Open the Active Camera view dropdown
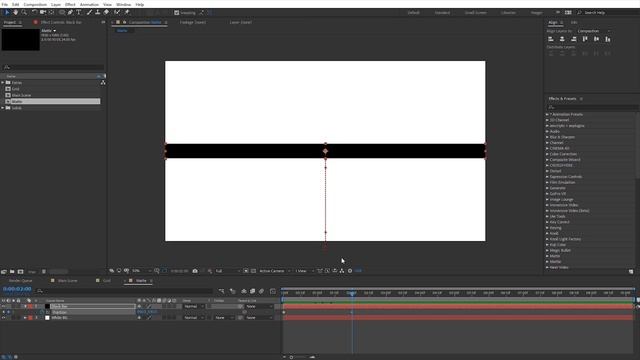Image resolution: width=640 pixels, height=360 pixels. pyautogui.click(x=275, y=271)
